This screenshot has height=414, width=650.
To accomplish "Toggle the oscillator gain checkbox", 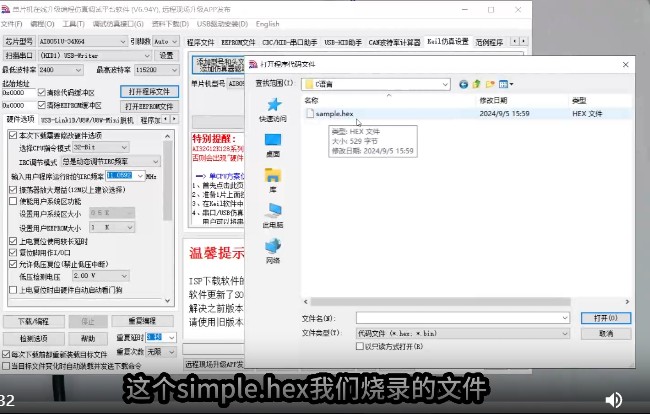I will click(x=13, y=189).
